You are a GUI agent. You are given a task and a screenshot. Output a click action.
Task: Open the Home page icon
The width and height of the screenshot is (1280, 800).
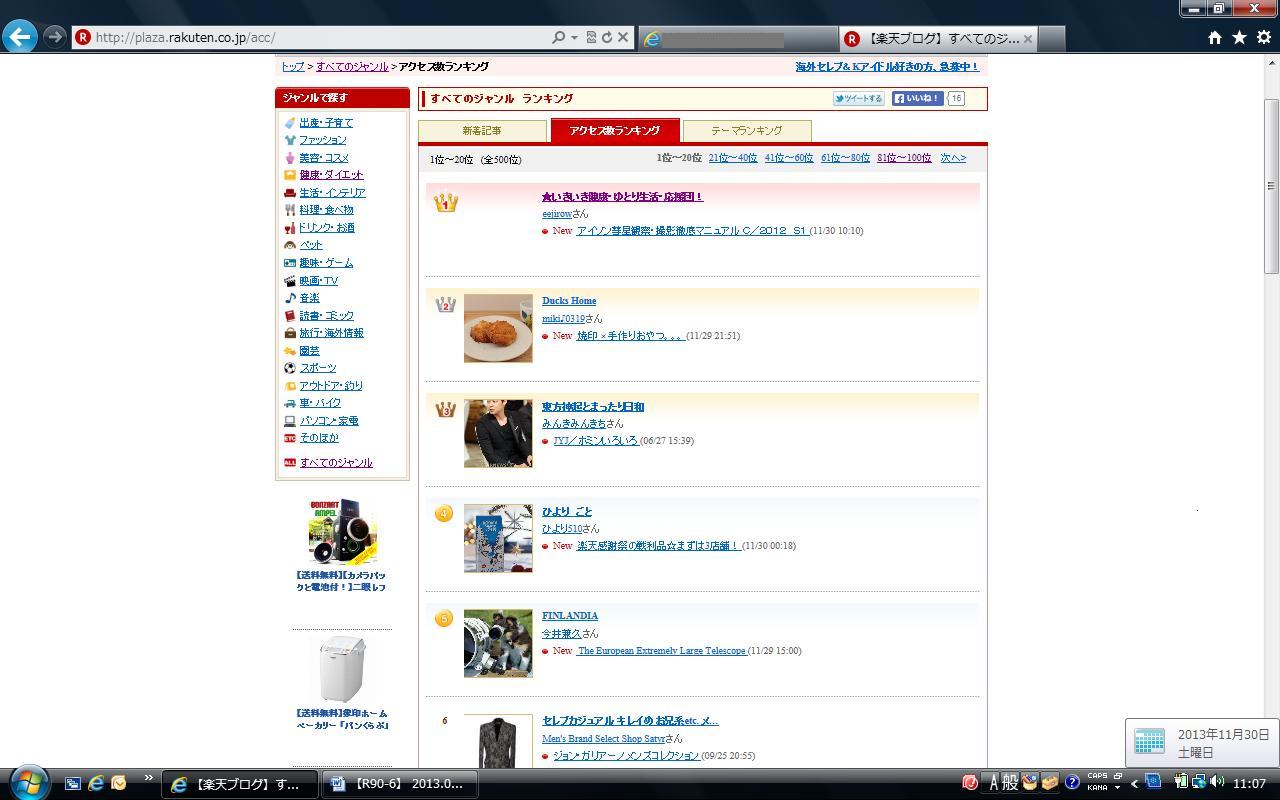tap(1214, 37)
